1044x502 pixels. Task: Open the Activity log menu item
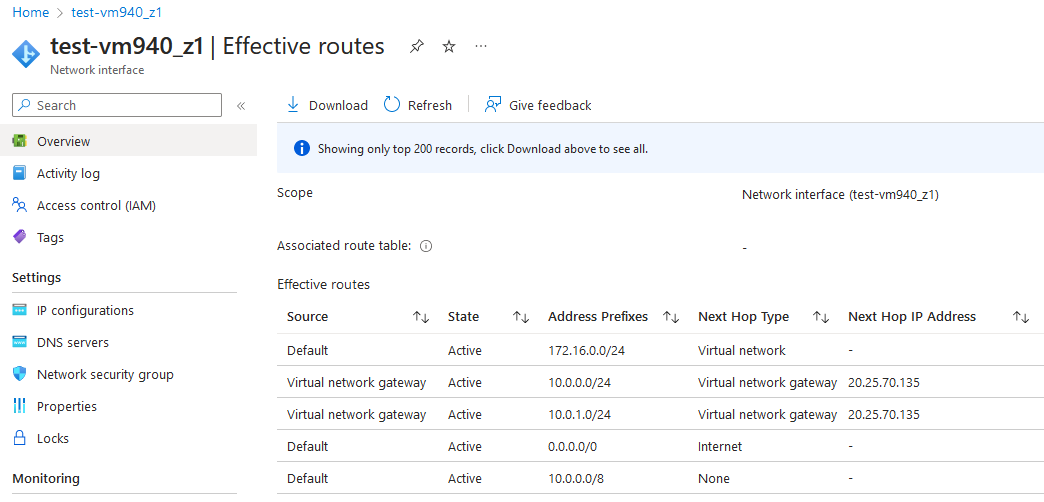pos(68,173)
